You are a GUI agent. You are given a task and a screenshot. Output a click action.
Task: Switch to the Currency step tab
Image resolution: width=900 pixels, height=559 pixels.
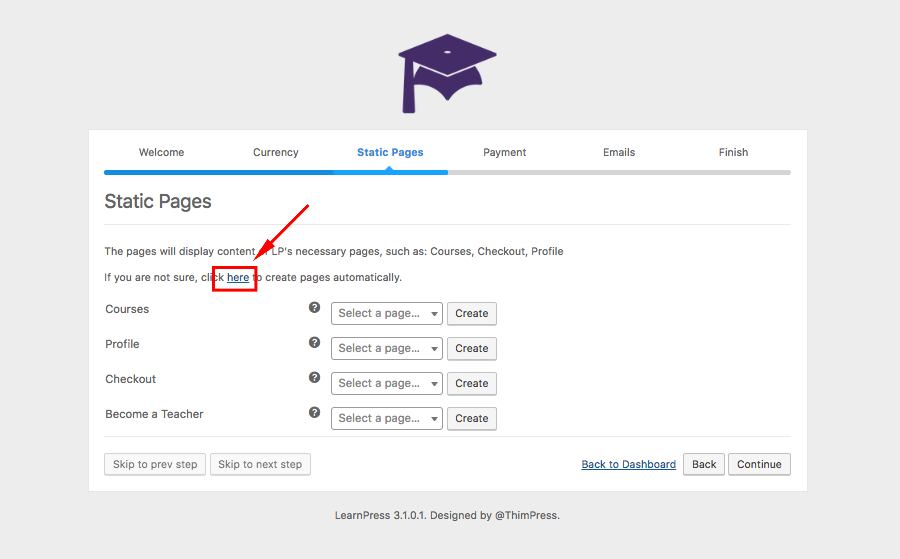(276, 153)
